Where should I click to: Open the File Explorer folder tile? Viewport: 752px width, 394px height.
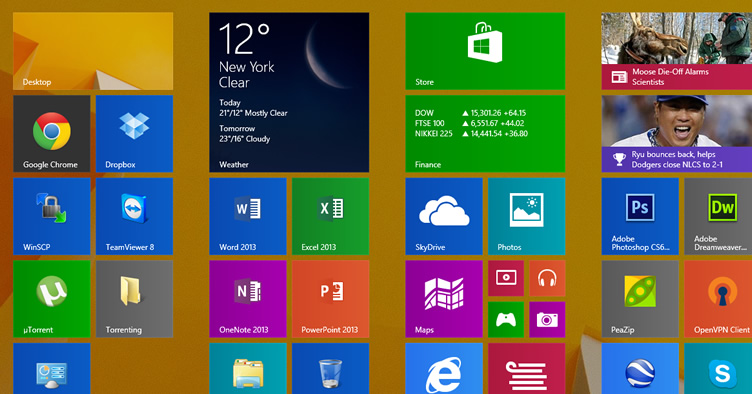[x=248, y=369]
